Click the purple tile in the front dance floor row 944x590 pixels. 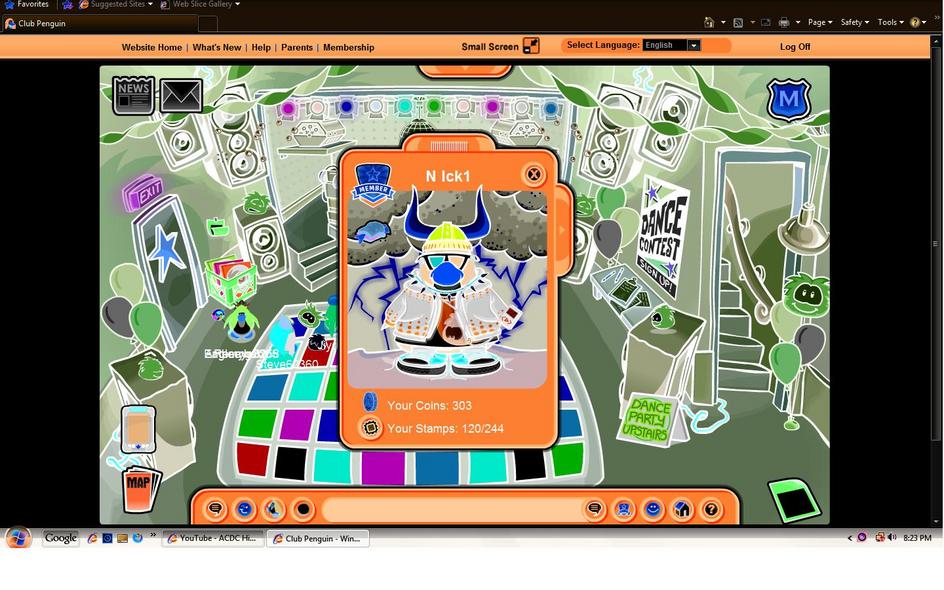[x=383, y=467]
